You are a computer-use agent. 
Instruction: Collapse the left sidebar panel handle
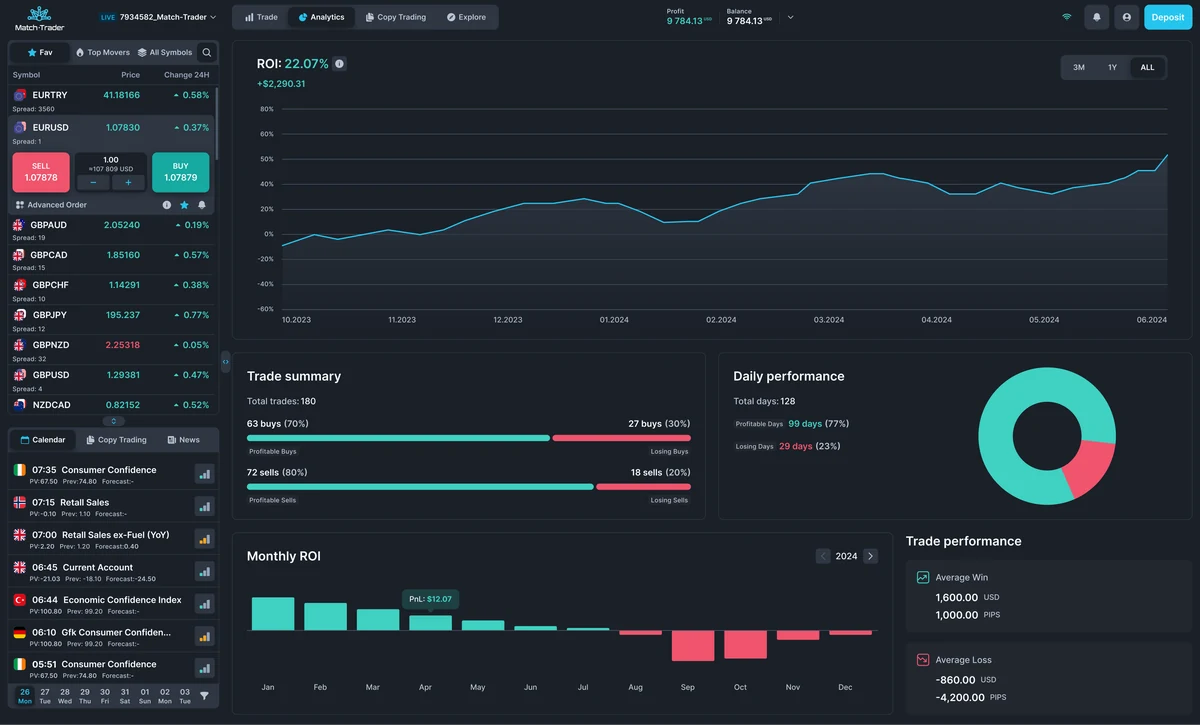coord(225,361)
